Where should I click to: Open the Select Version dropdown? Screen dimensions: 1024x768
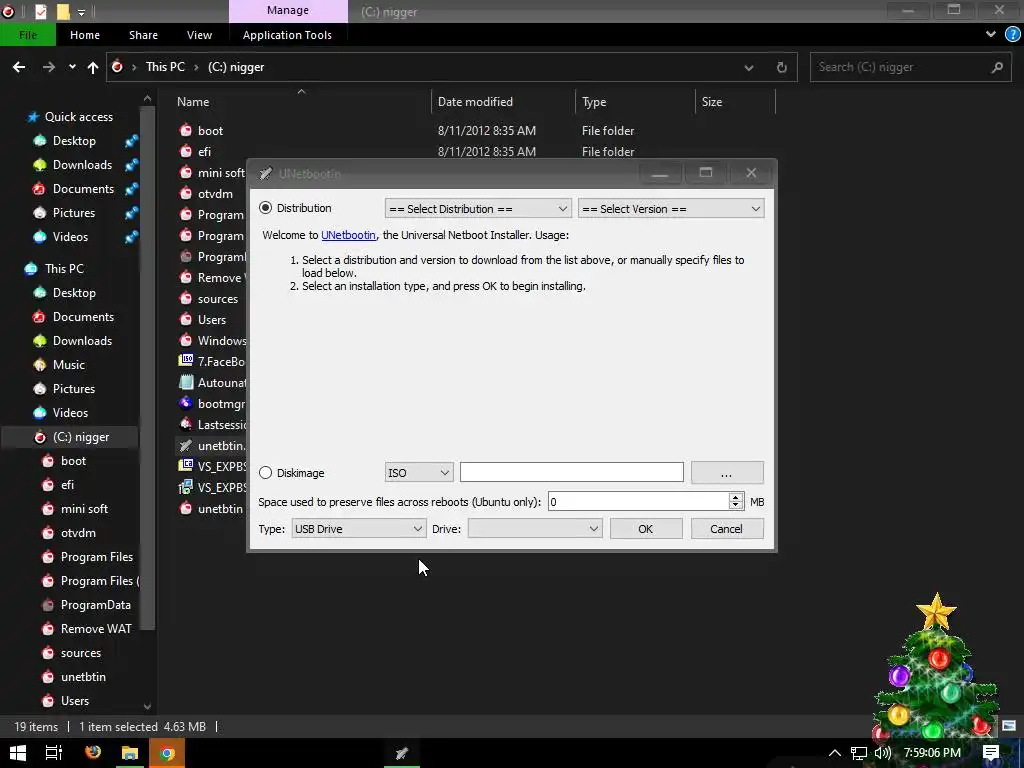[671, 208]
